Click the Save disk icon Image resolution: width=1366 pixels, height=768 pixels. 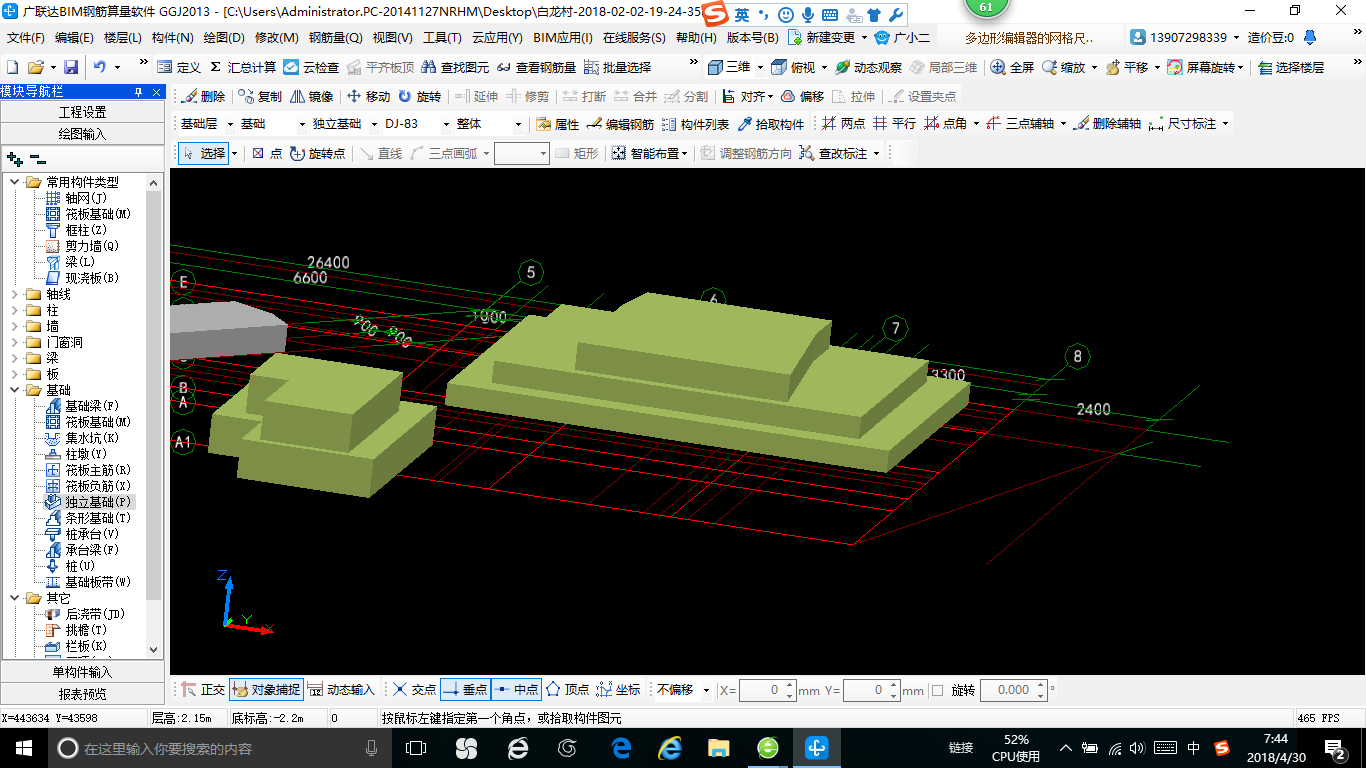coord(71,67)
